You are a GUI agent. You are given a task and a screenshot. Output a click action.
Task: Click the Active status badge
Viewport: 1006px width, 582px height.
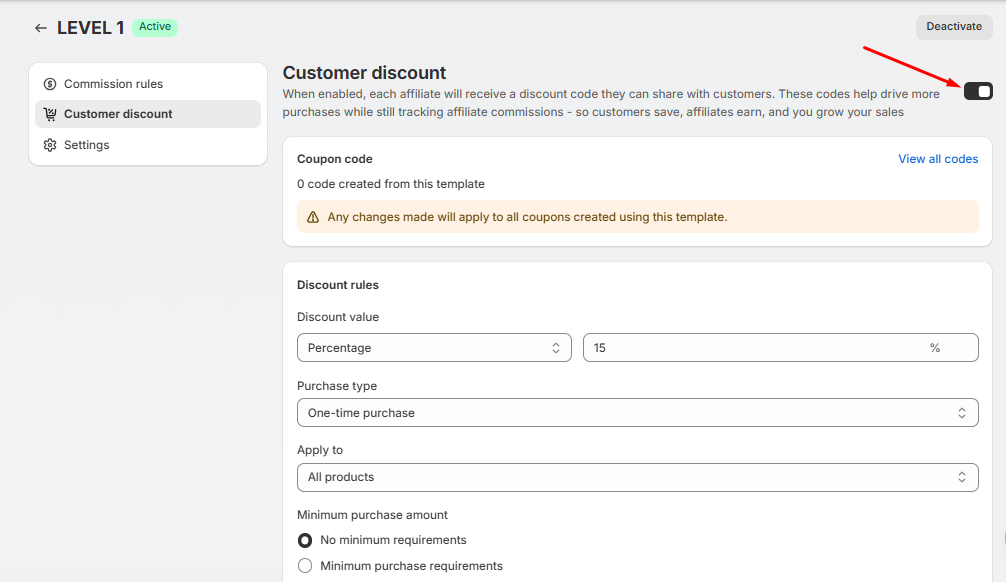(155, 27)
